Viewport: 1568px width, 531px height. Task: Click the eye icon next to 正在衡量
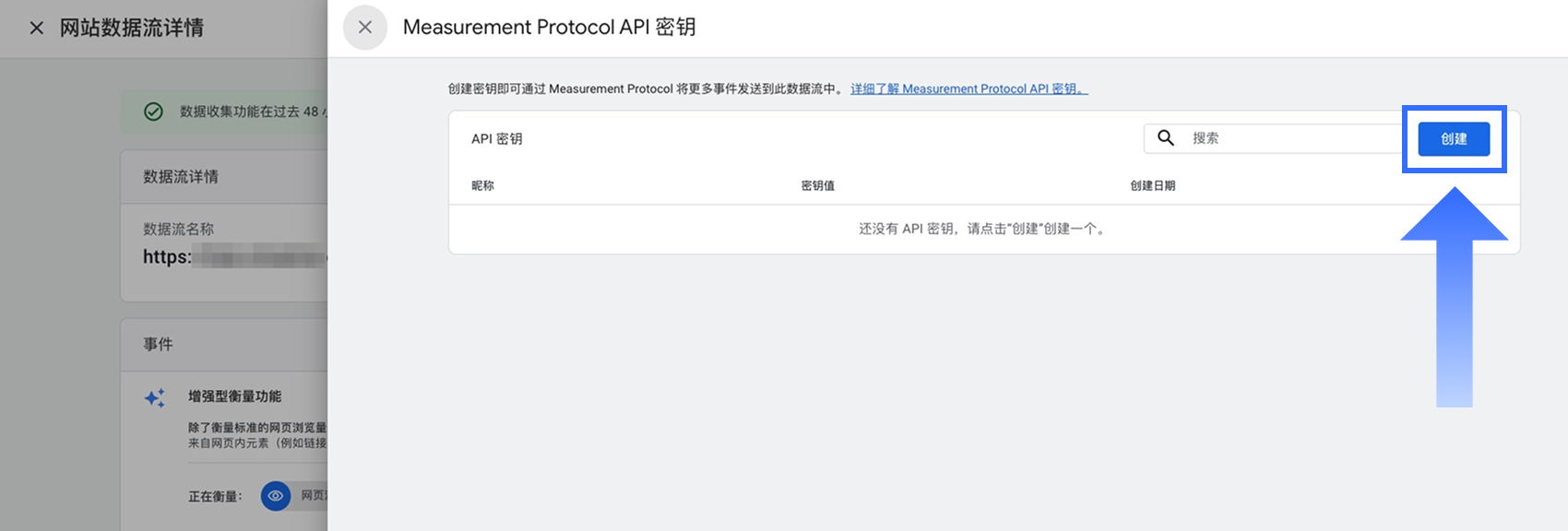coord(276,496)
